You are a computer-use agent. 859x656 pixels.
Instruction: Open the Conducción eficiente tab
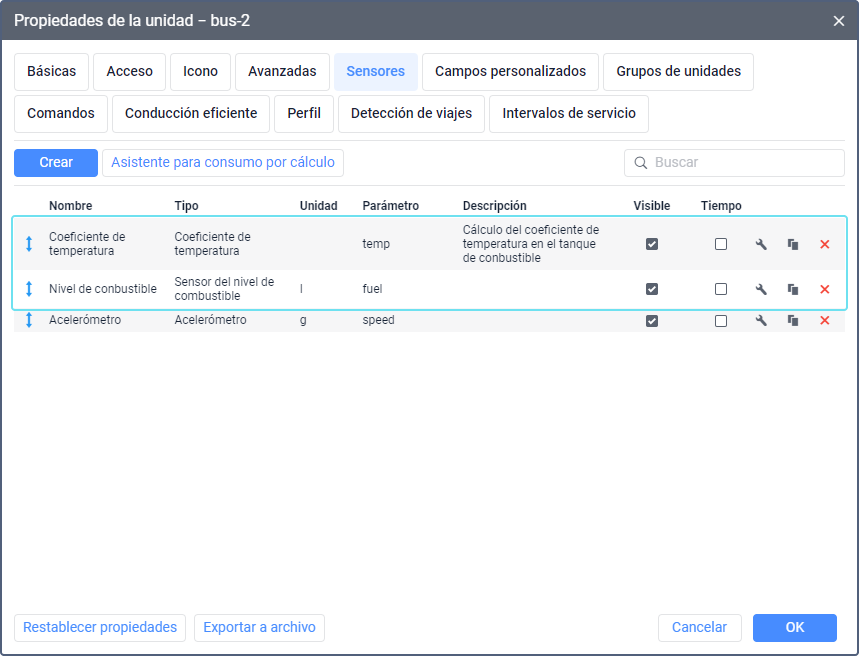191,114
